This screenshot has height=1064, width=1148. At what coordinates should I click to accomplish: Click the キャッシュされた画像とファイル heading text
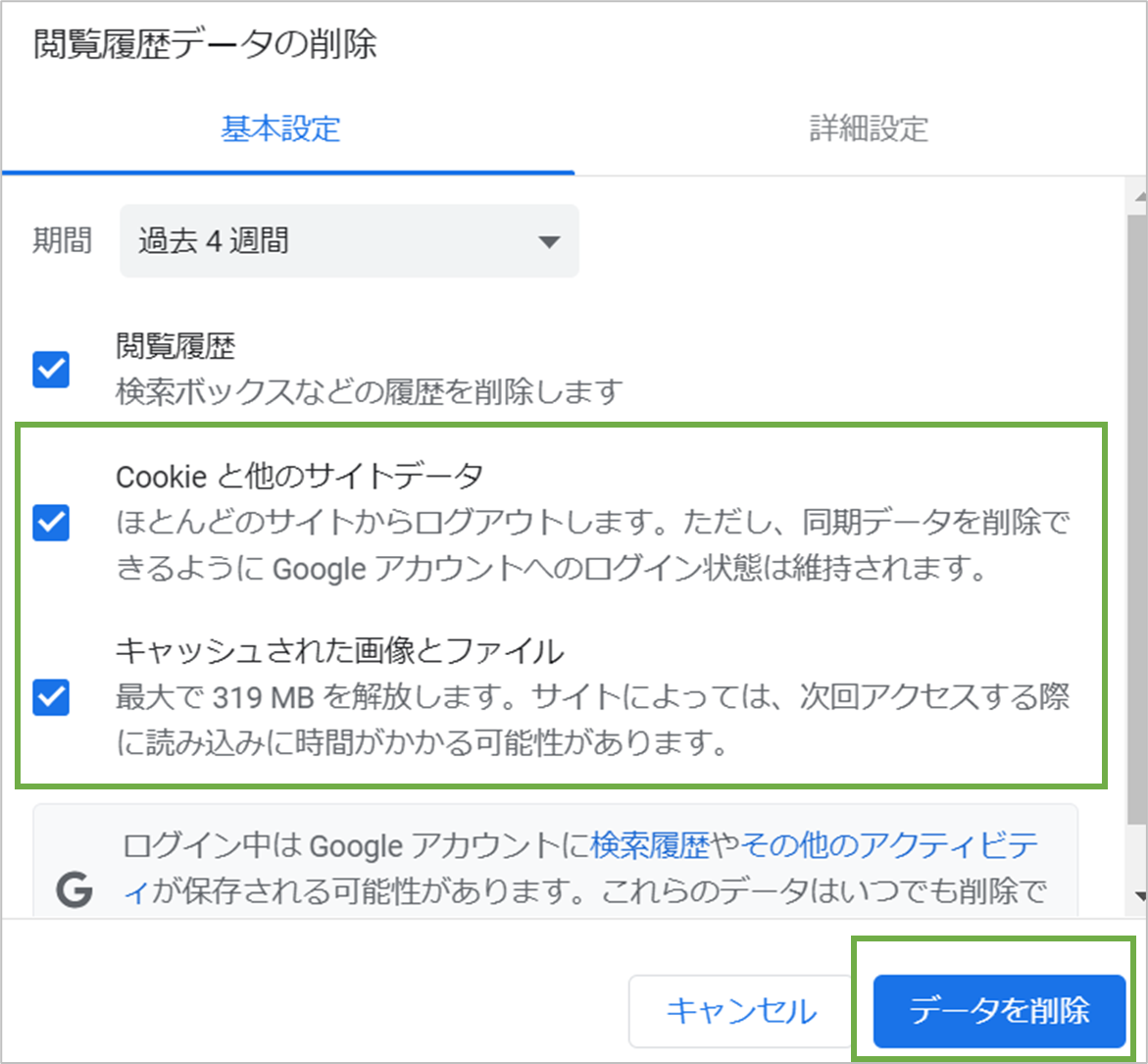pos(340,651)
